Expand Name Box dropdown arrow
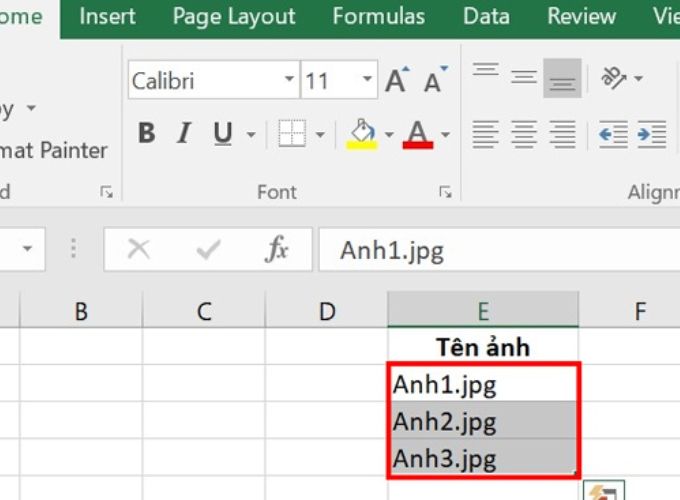This screenshot has width=680, height=500. pyautogui.click(x=27, y=249)
